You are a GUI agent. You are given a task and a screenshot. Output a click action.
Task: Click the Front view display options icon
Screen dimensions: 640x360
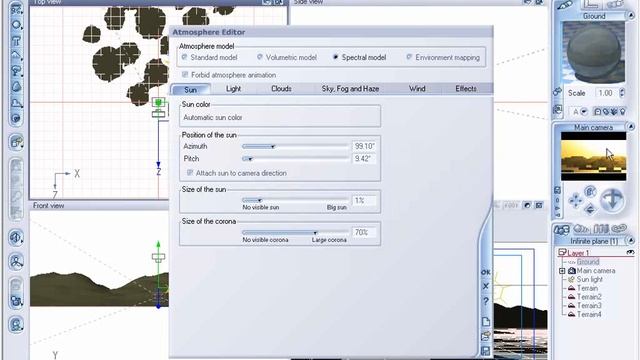(x=527, y=205)
